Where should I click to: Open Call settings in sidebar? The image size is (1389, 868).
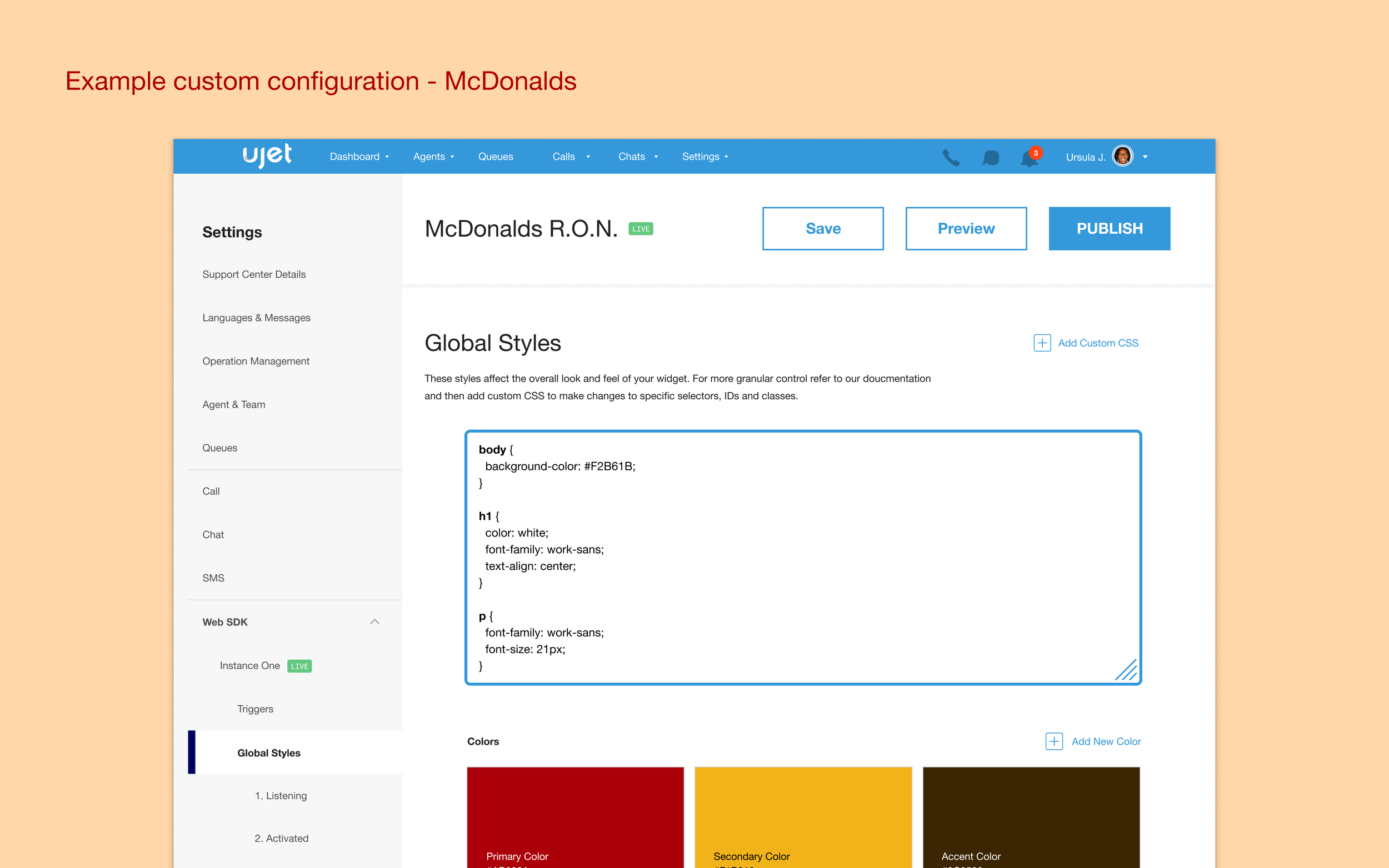211,491
